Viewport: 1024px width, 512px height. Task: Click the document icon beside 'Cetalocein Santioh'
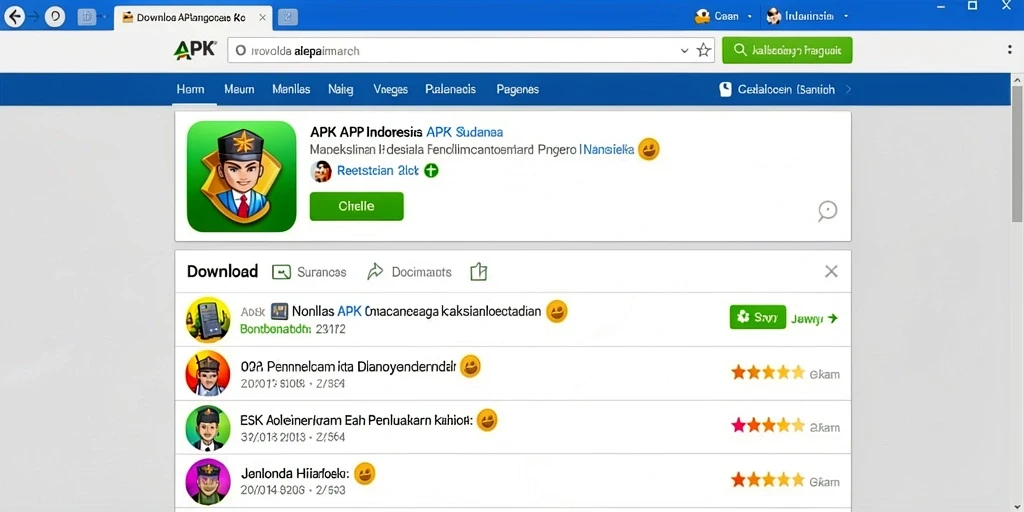[725, 89]
